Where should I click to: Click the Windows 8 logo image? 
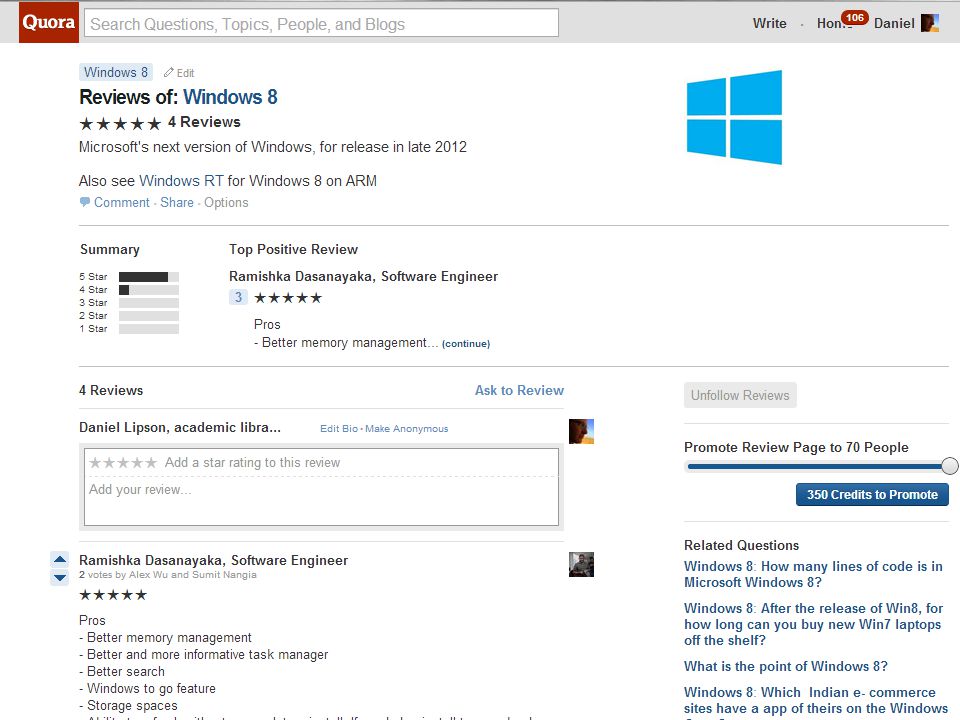tap(733, 117)
